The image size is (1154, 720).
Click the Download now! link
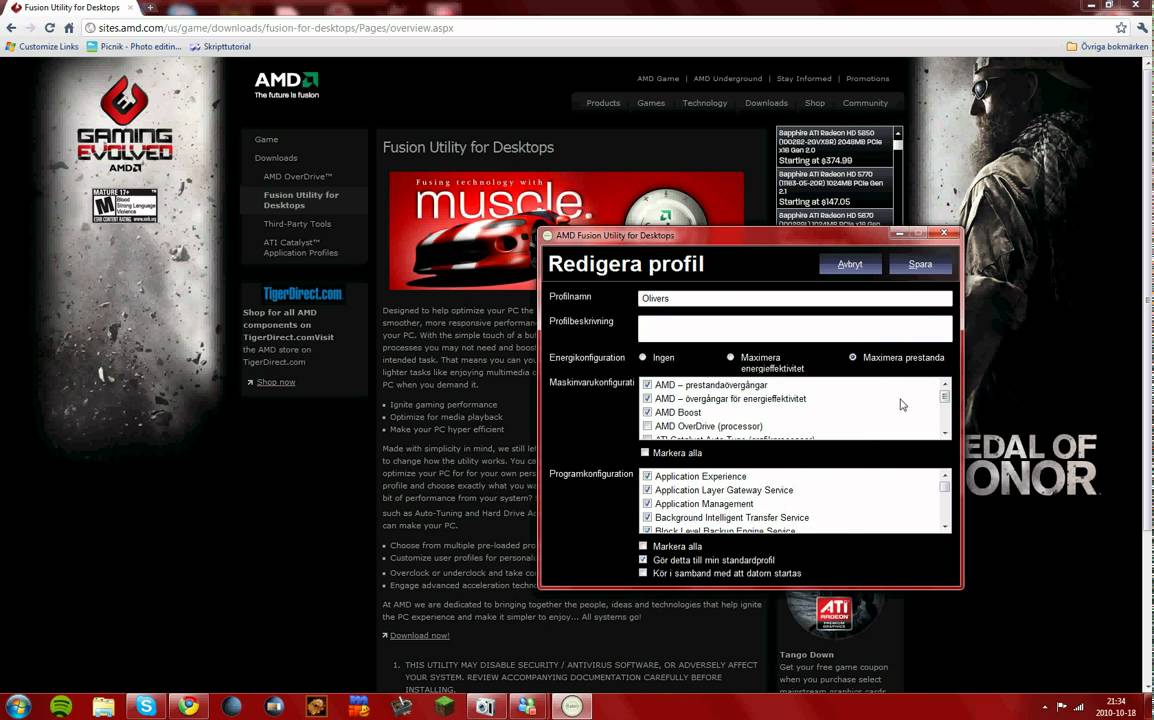[420, 635]
